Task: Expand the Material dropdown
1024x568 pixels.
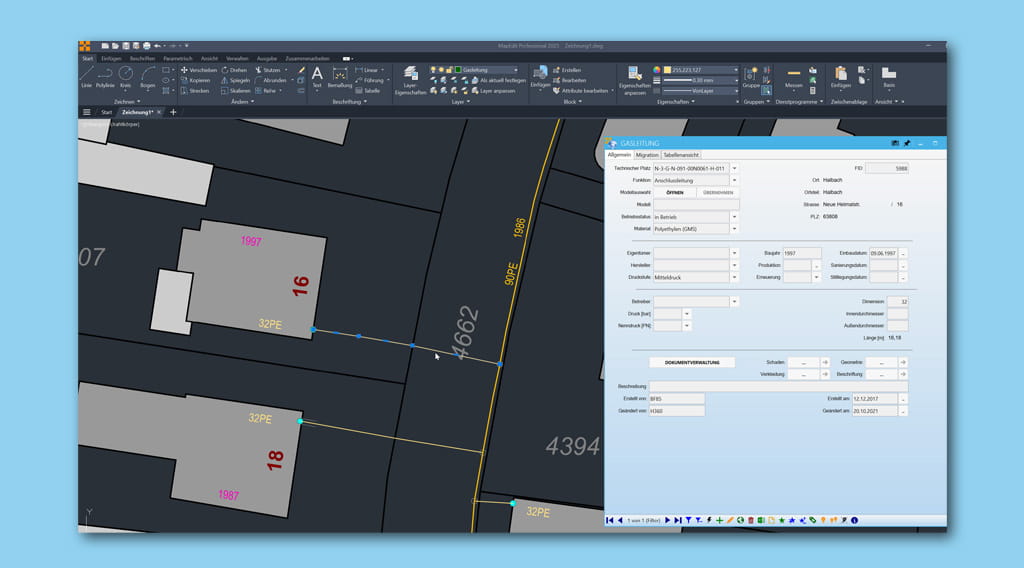Action: pyautogui.click(x=733, y=229)
